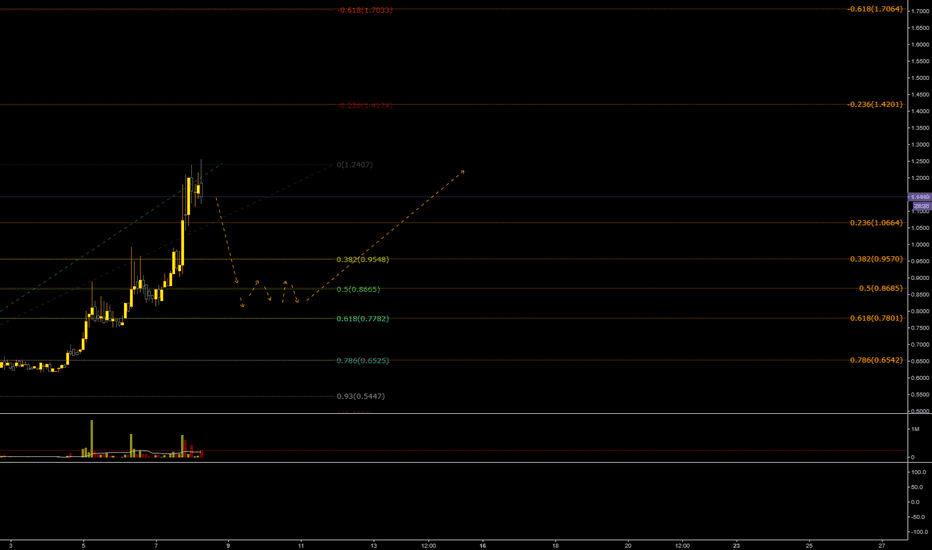Click 0.6000 on the price axis
The width and height of the screenshot is (932, 550).
click(921, 378)
